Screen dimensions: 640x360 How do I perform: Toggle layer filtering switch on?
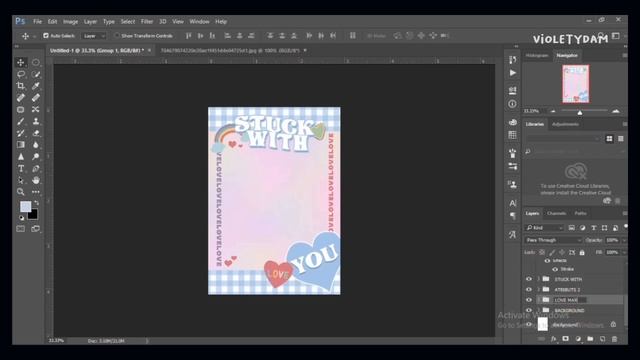click(x=626, y=227)
